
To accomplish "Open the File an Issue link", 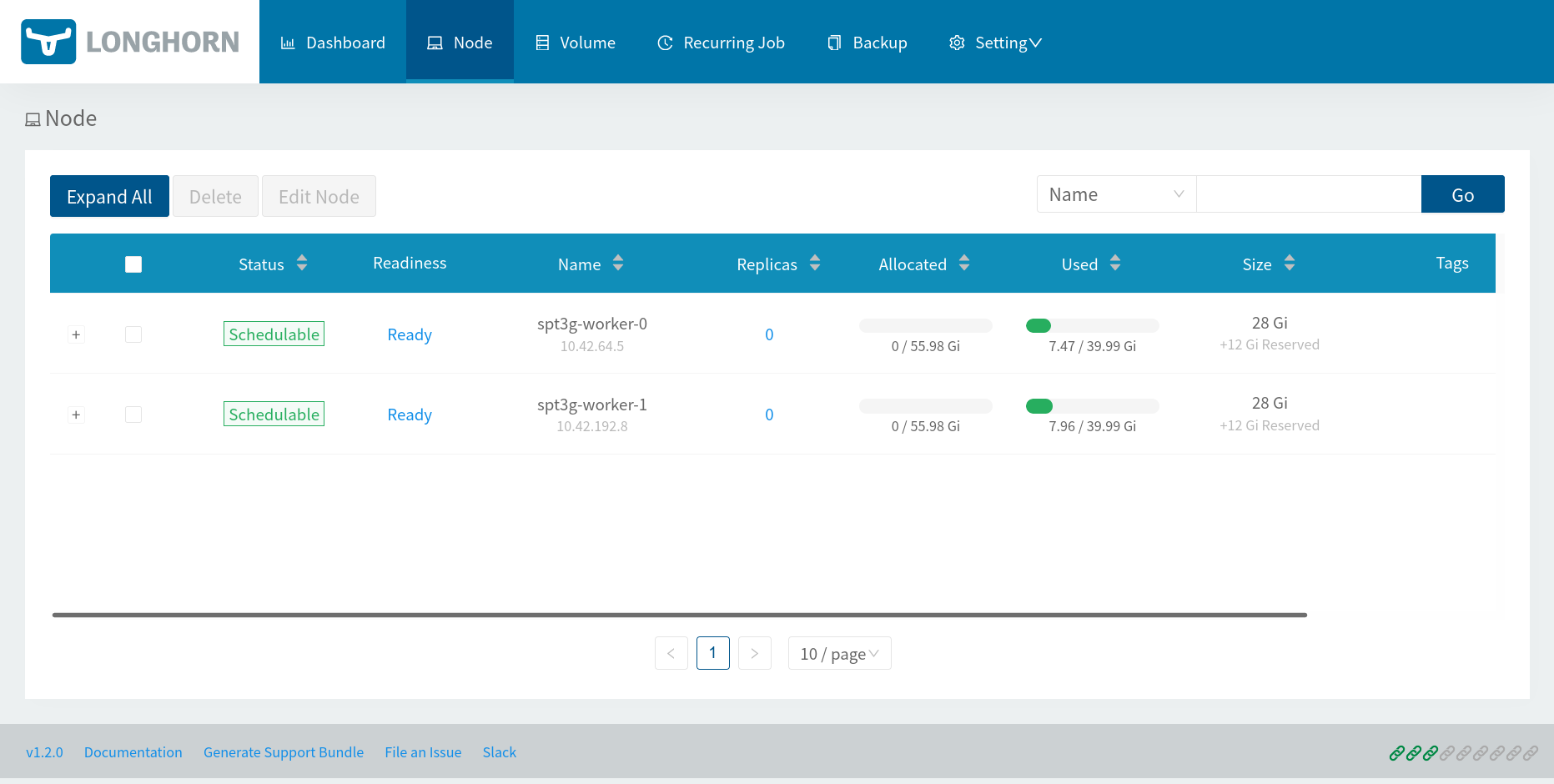I will point(423,752).
